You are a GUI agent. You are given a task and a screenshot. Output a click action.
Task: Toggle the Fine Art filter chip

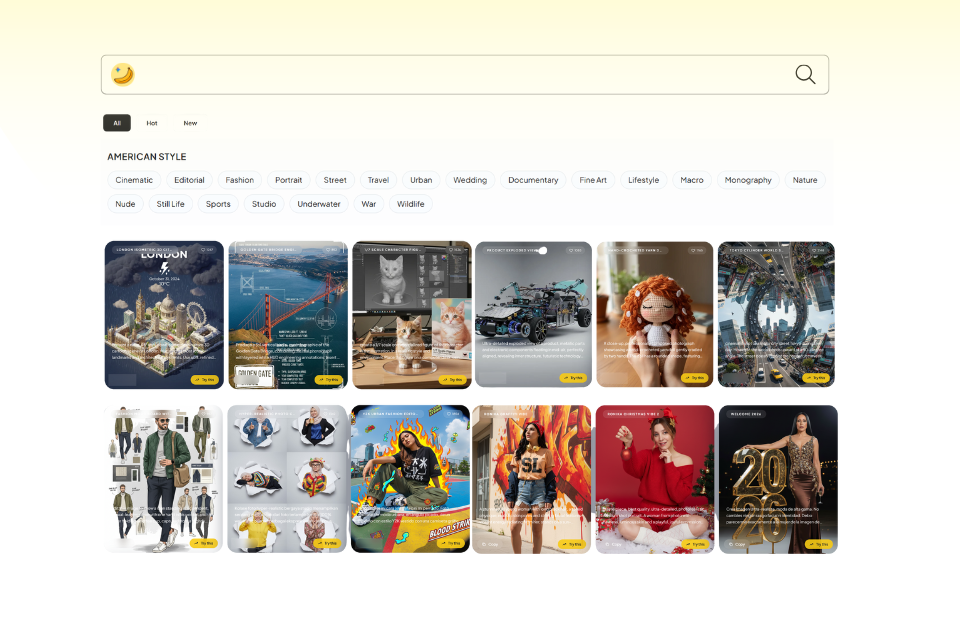pyautogui.click(x=593, y=180)
